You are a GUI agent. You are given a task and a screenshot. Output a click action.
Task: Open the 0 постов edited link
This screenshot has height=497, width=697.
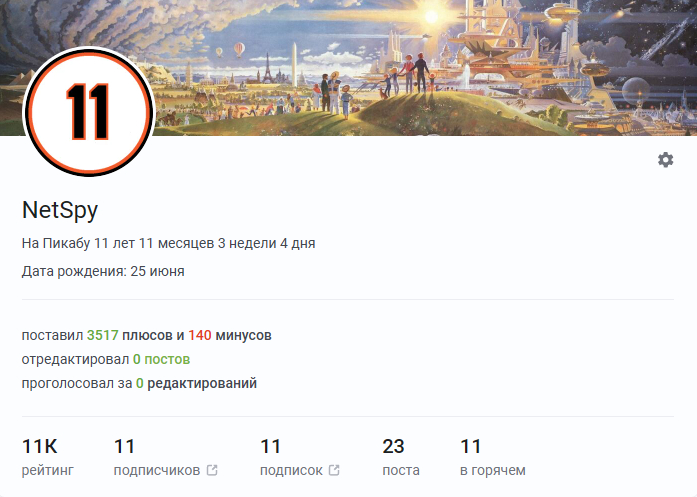(161, 359)
